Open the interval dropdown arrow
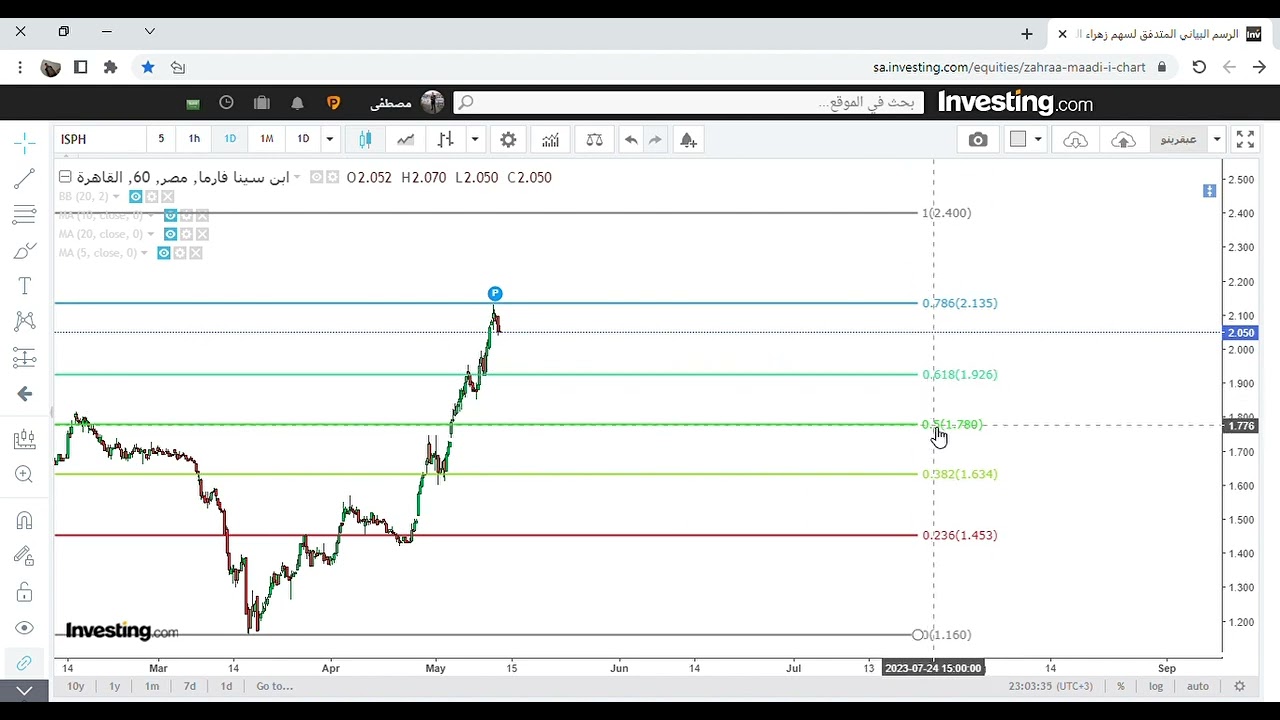Image resolution: width=1280 pixels, height=720 pixels. point(329,139)
